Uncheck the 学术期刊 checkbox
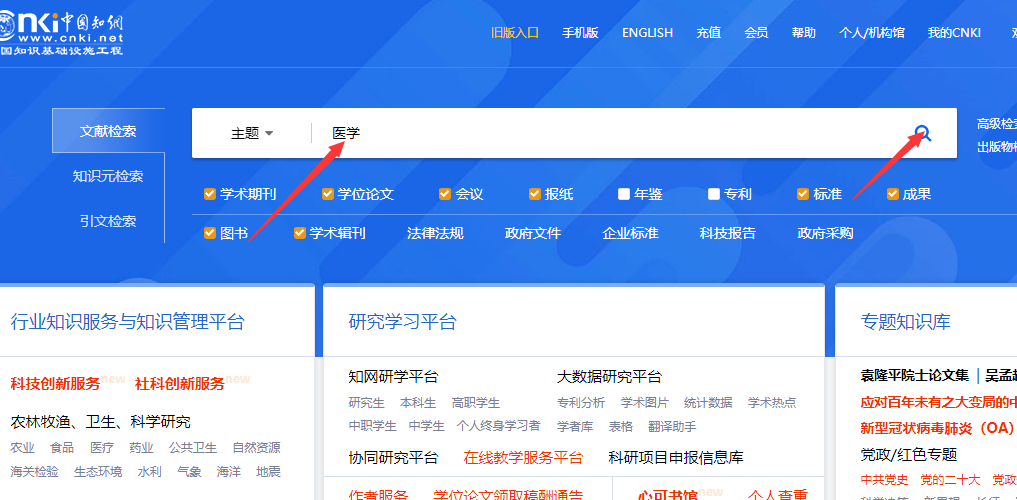Screen dimensions: 1017x500 pos(210,194)
